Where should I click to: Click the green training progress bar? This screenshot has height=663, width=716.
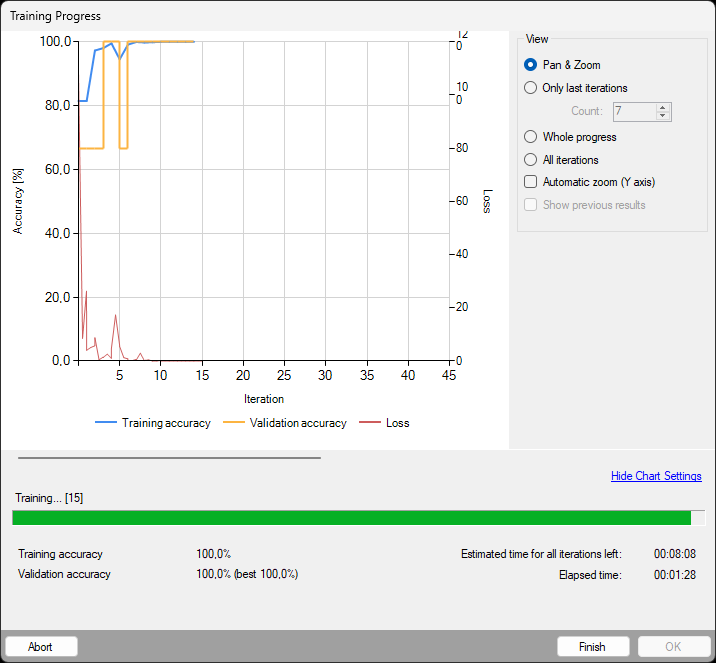[x=351, y=518]
